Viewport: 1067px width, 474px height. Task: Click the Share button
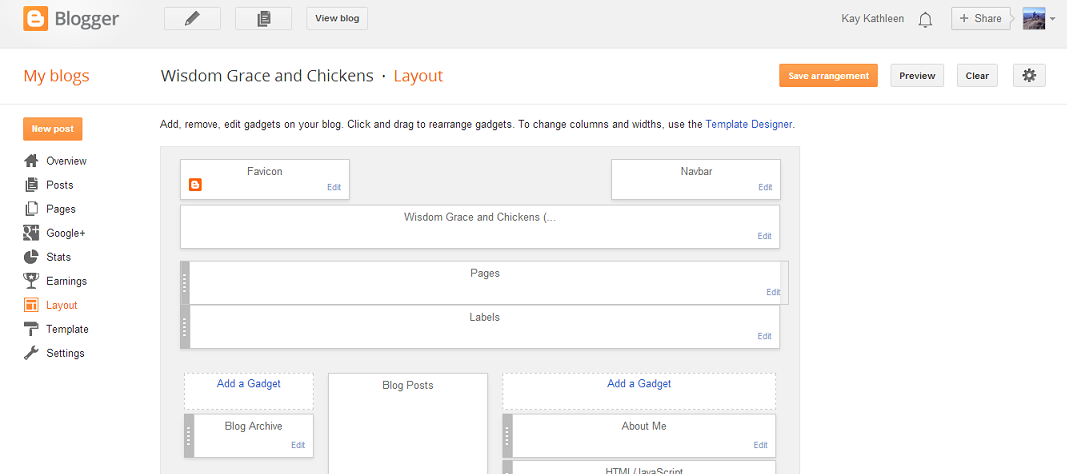[x=980, y=18]
